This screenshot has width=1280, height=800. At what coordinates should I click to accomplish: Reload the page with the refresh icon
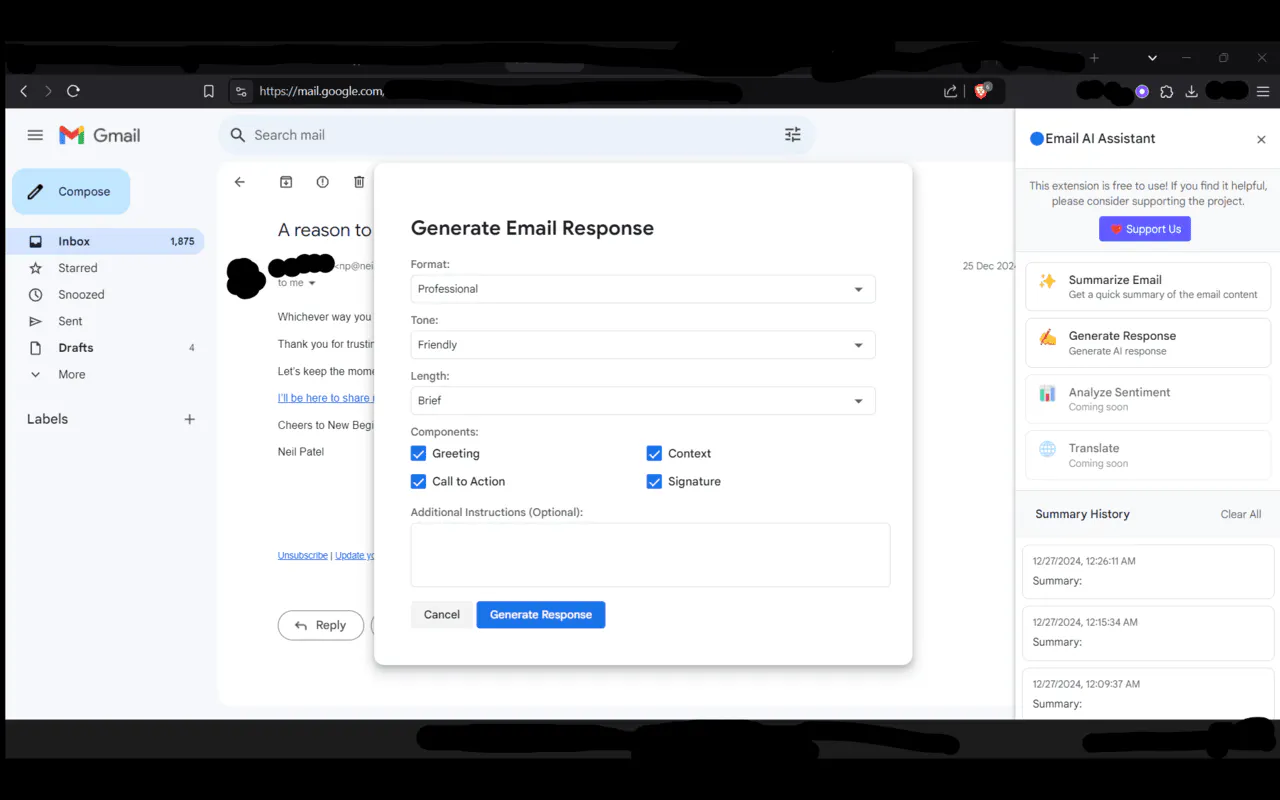click(73, 91)
